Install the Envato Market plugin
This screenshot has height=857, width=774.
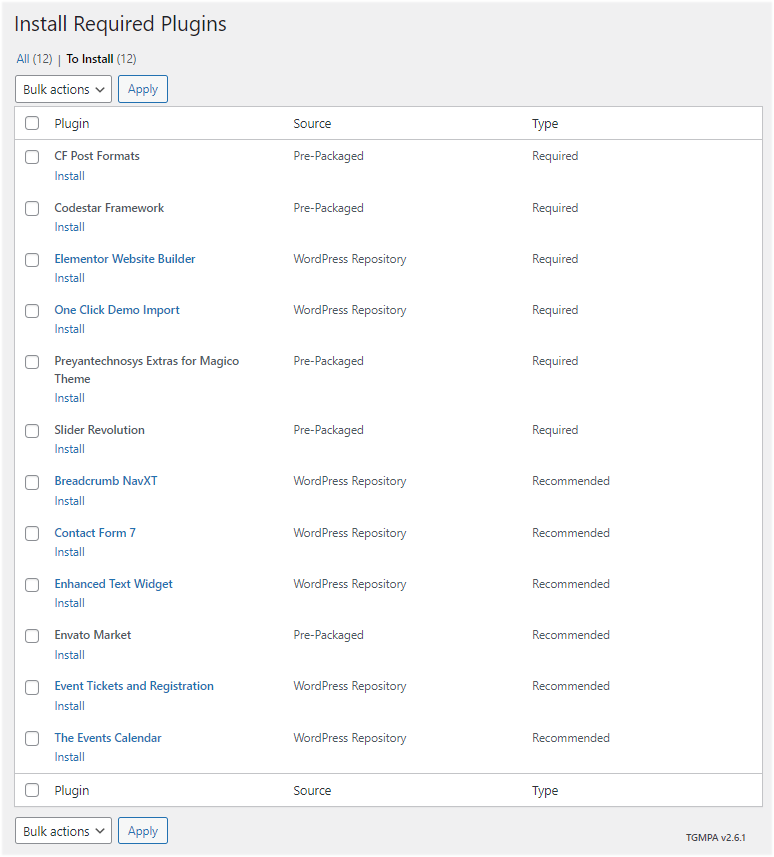[69, 655]
